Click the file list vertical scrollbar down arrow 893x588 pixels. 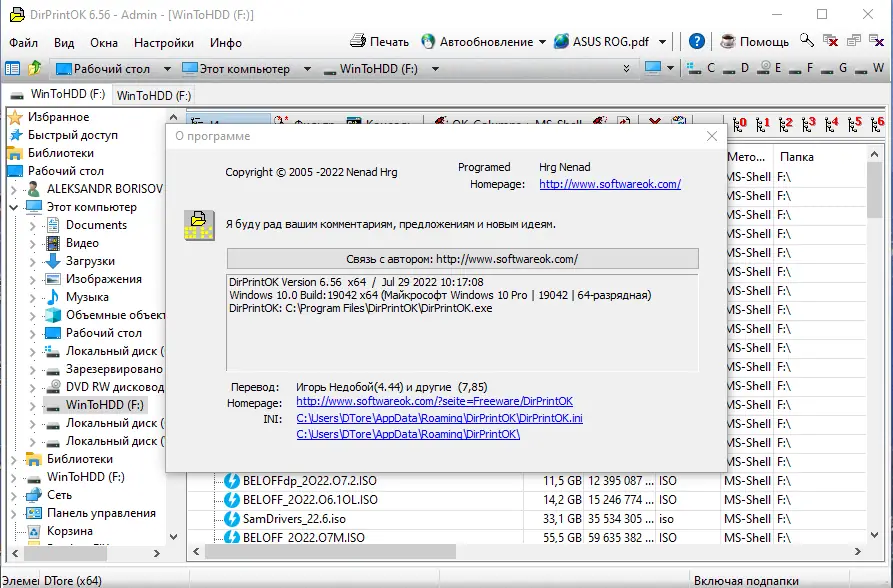[875, 535]
